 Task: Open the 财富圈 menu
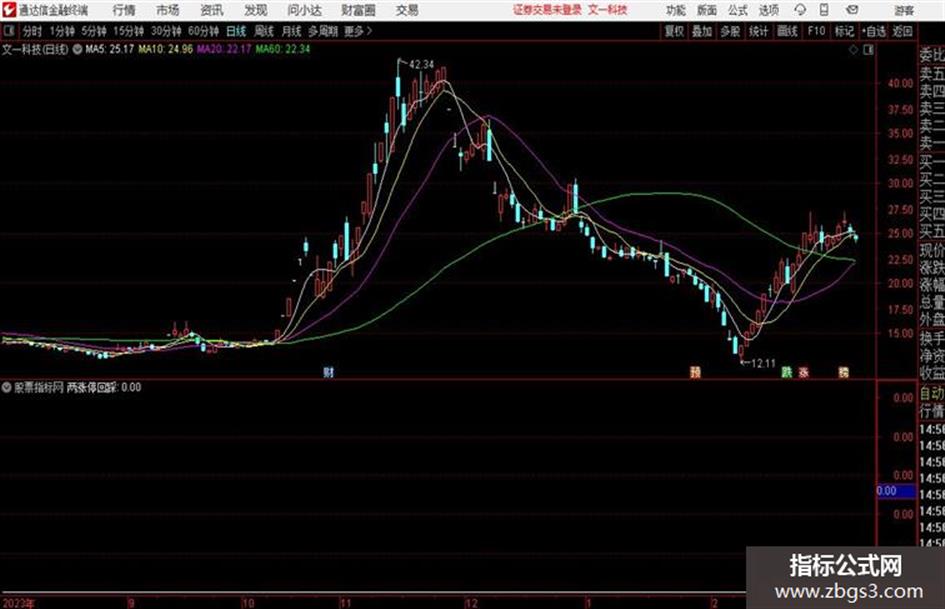(359, 10)
